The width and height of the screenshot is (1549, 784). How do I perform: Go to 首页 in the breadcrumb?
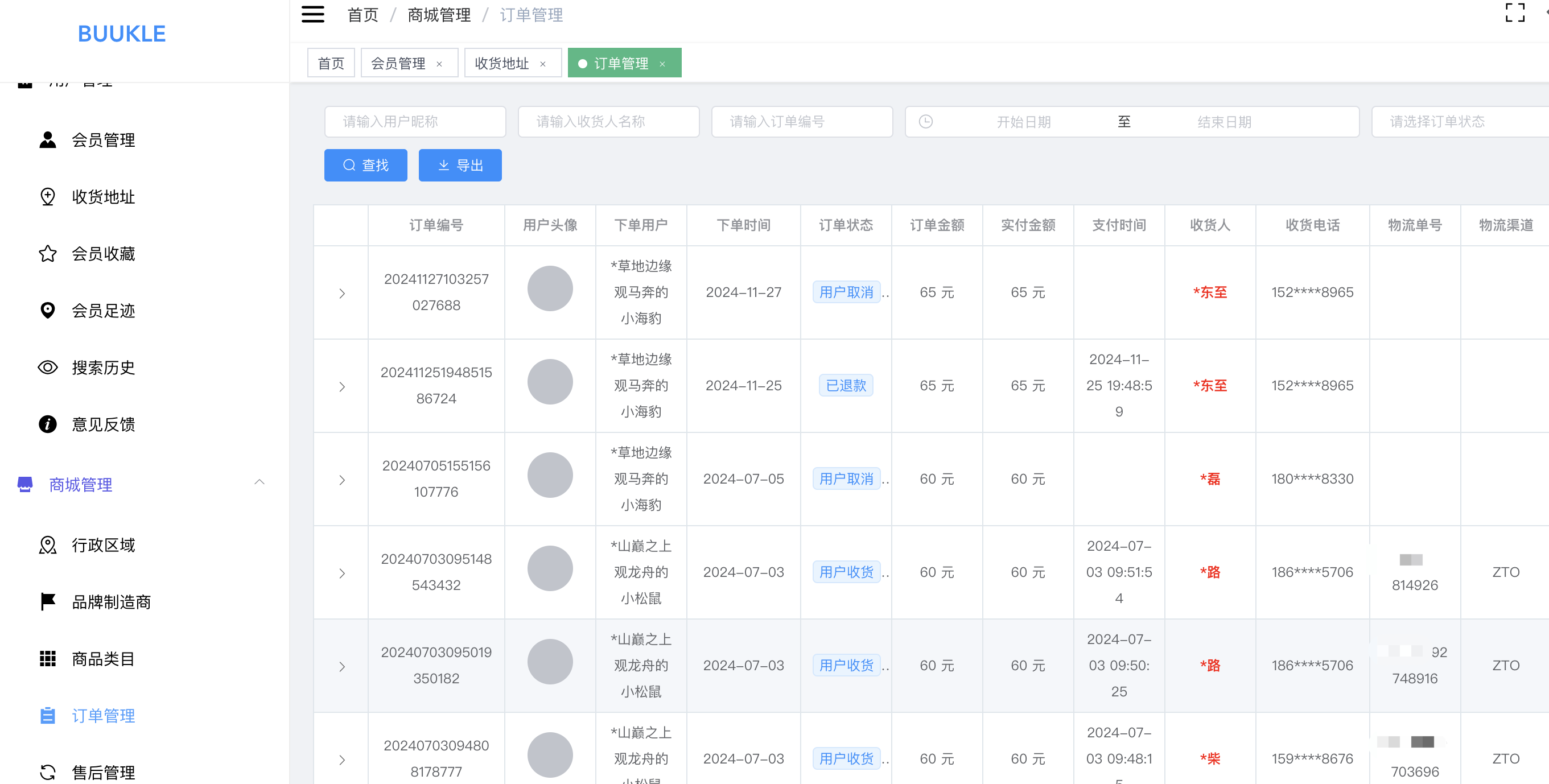coord(362,14)
